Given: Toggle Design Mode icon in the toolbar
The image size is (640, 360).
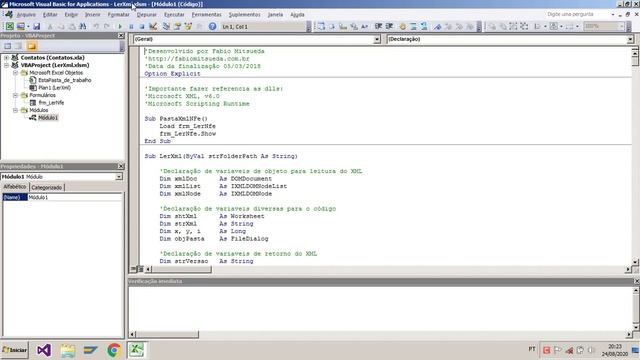Looking at the screenshot, I should [x=153, y=27].
